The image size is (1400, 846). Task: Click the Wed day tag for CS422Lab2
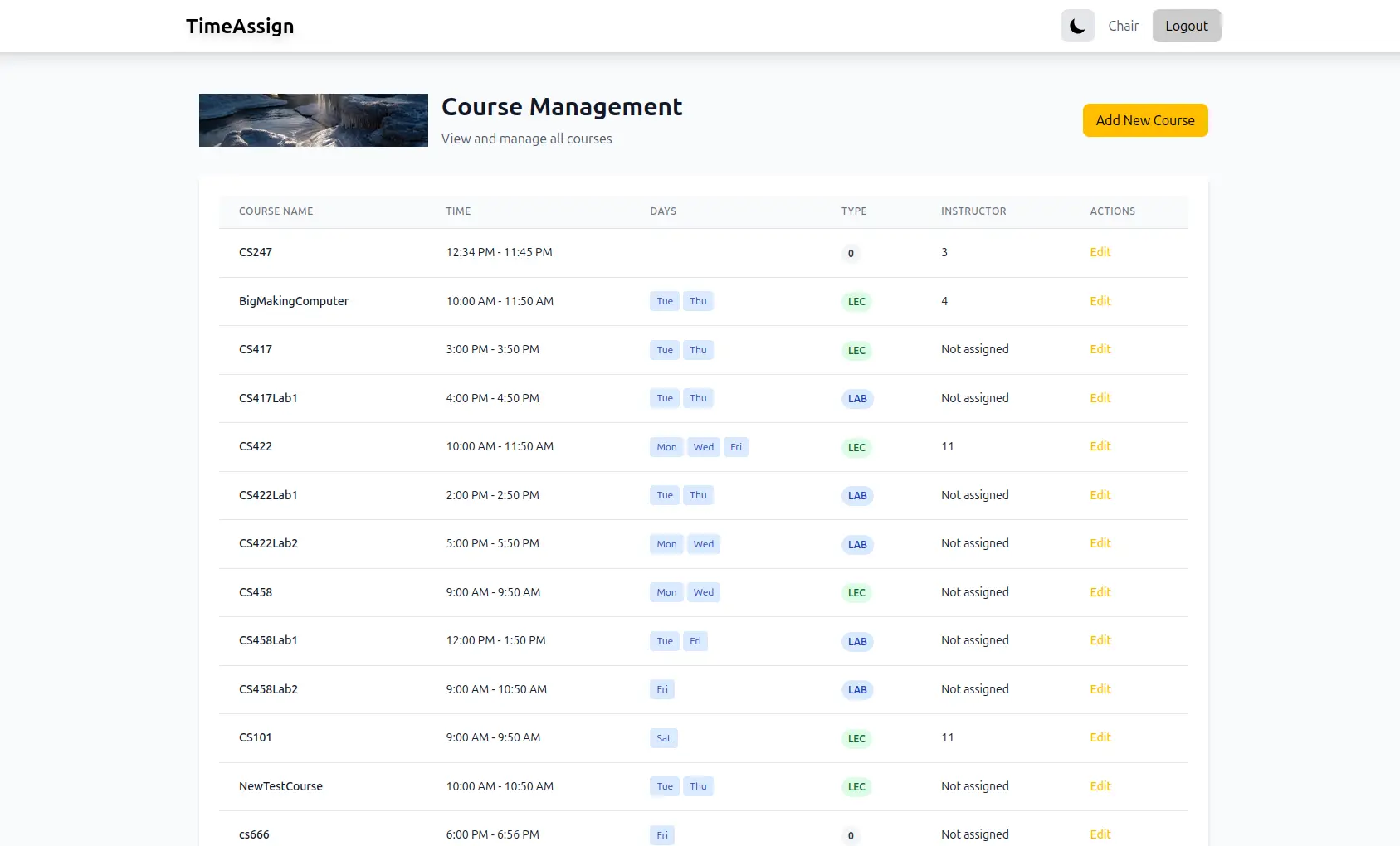click(x=704, y=544)
